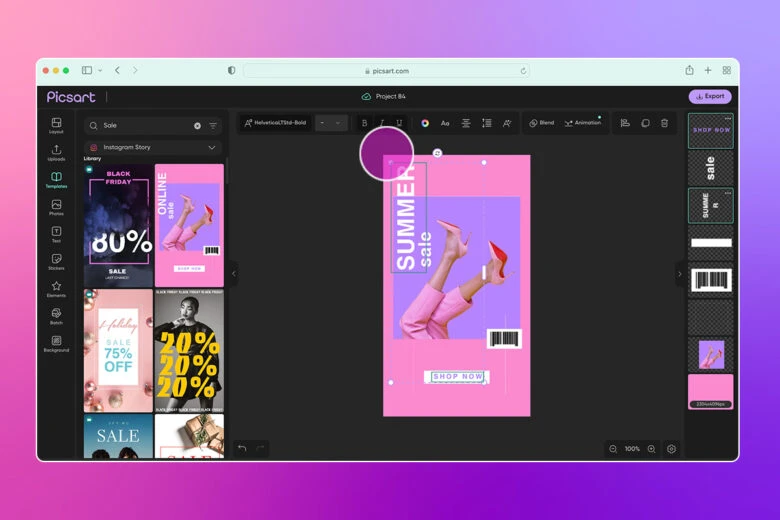The image size is (780, 520).
Task: Open the line spacing options
Action: pos(487,123)
